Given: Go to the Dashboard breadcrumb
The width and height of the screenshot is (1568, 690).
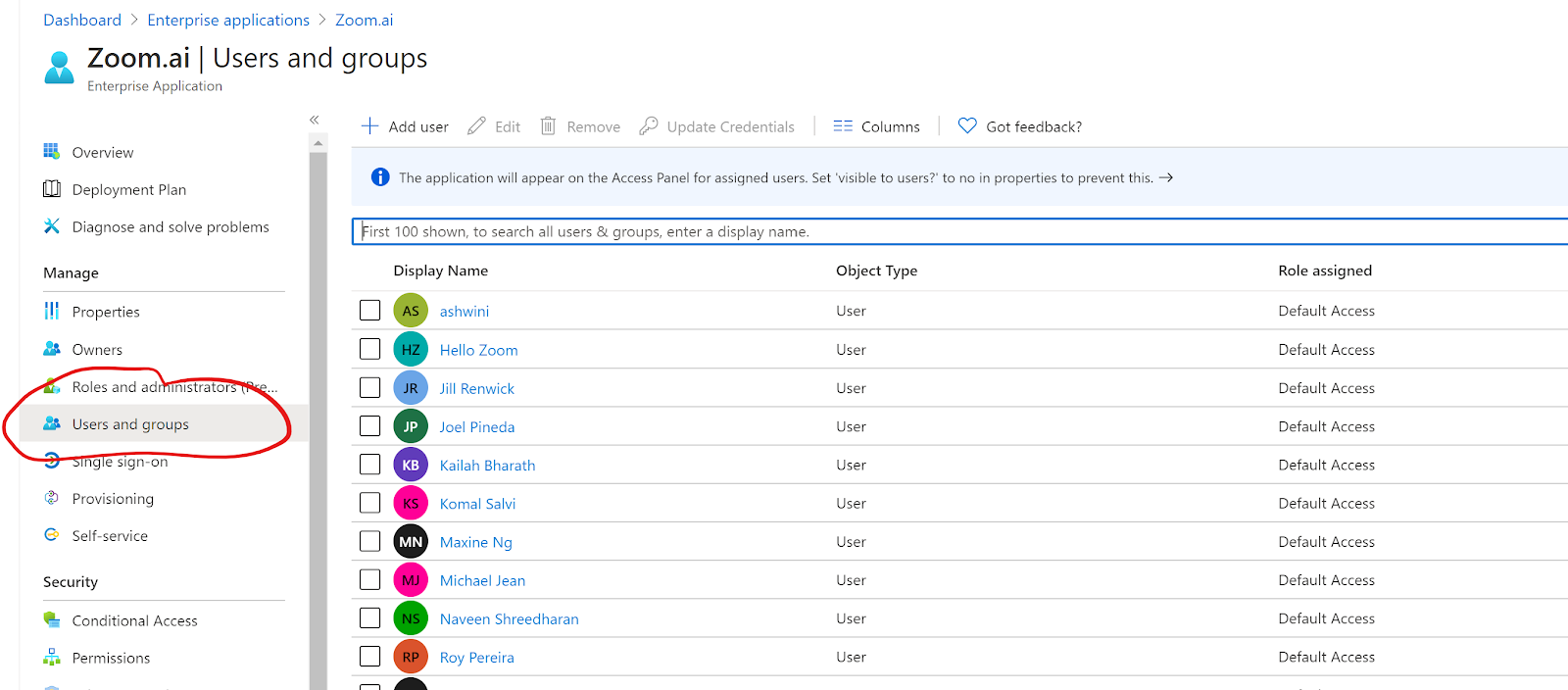Looking at the screenshot, I should pyautogui.click(x=82, y=20).
